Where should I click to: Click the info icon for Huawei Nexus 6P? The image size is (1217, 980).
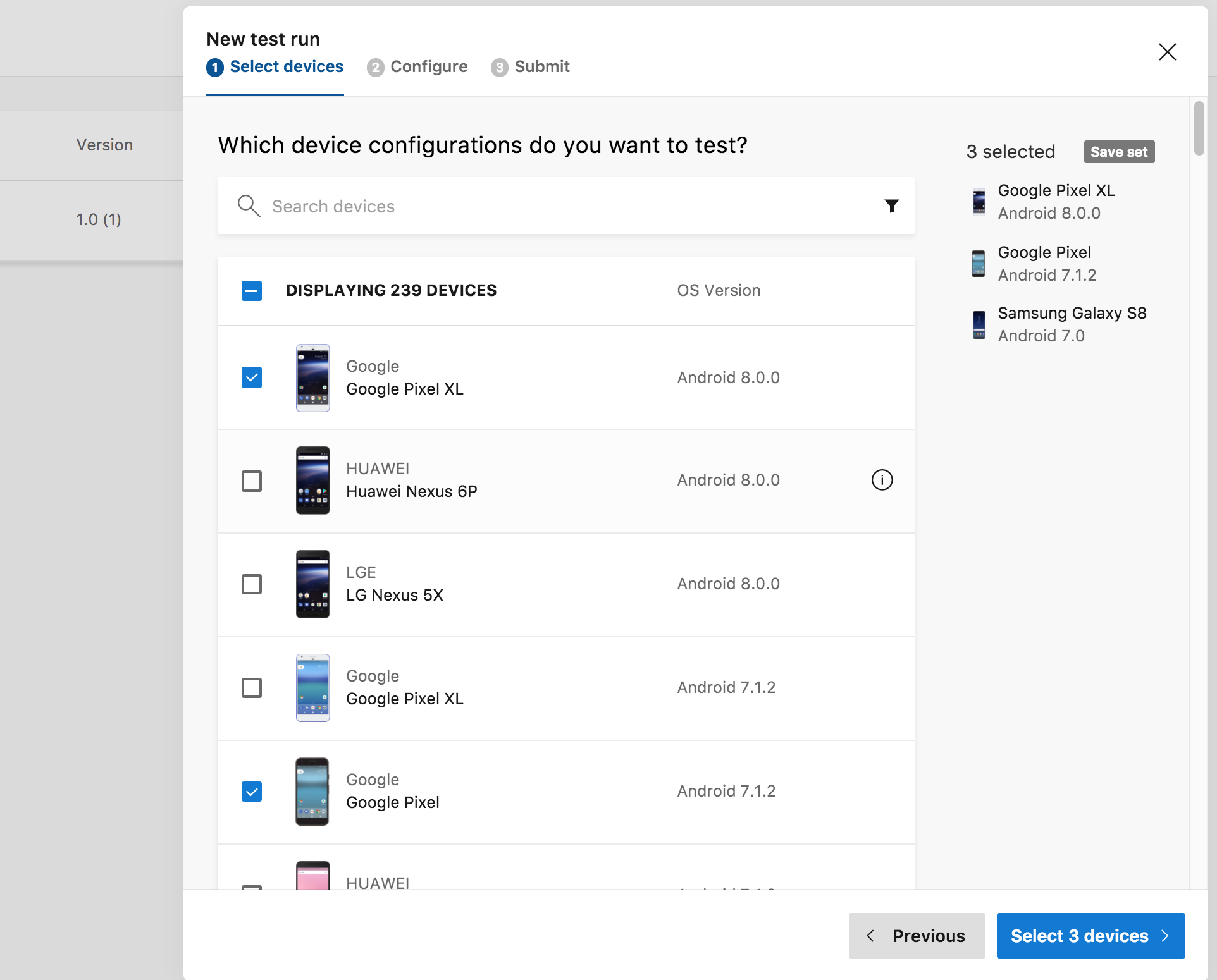(882, 480)
